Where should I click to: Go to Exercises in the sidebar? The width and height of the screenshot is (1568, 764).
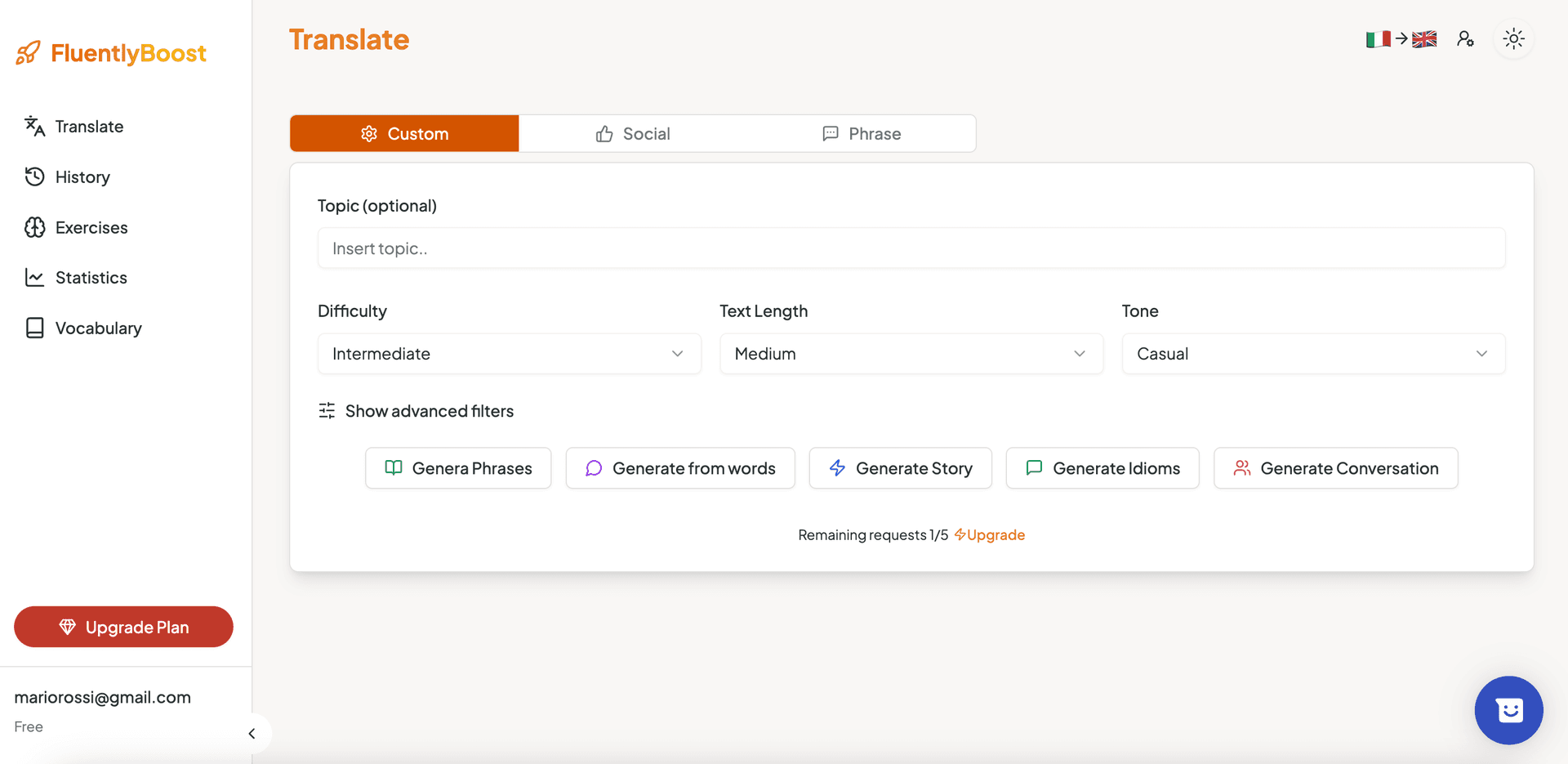[x=76, y=228]
